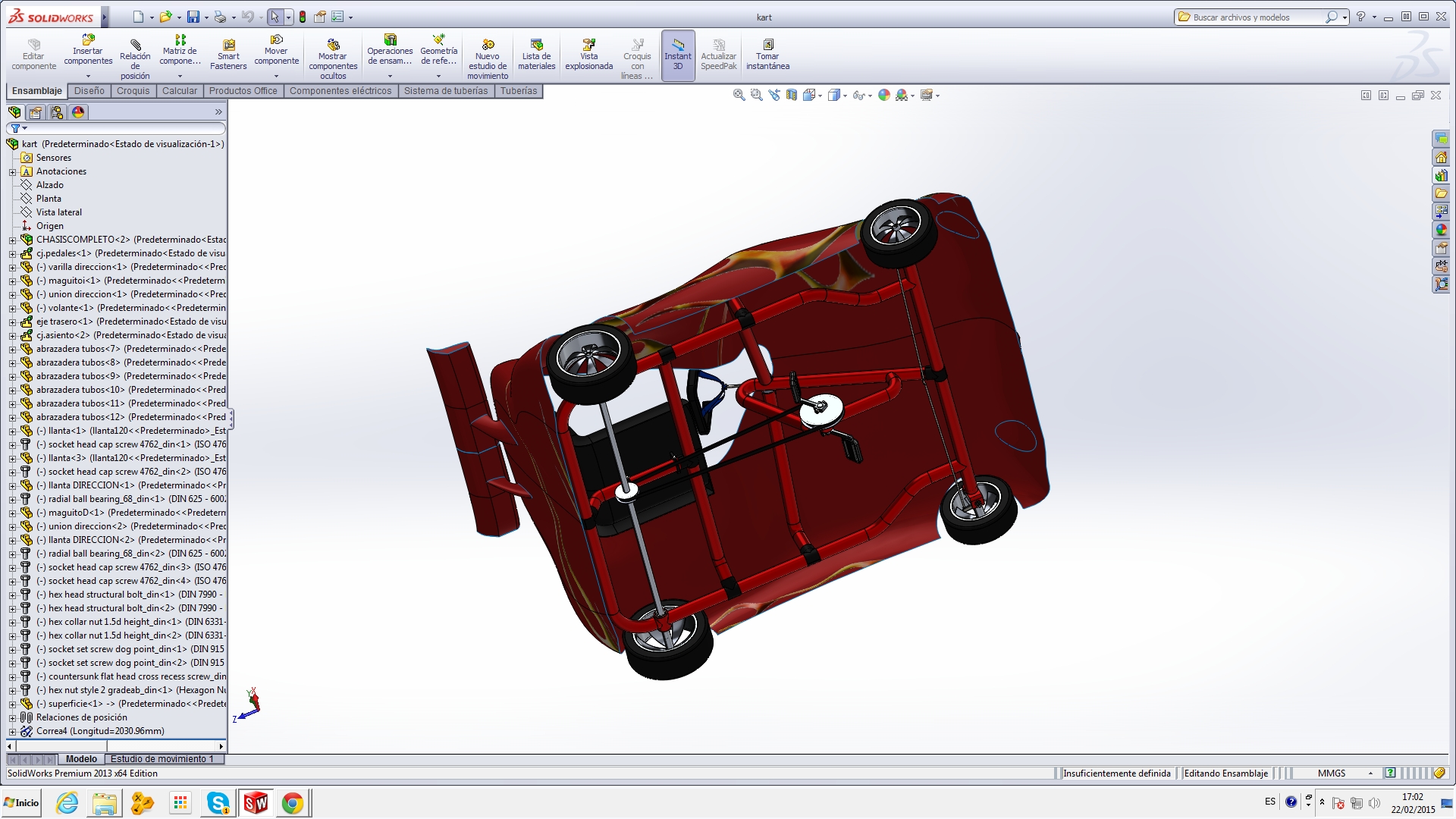Open the ConfigurationManager tab icon
This screenshot has height=819, width=1456.
pyautogui.click(x=57, y=112)
